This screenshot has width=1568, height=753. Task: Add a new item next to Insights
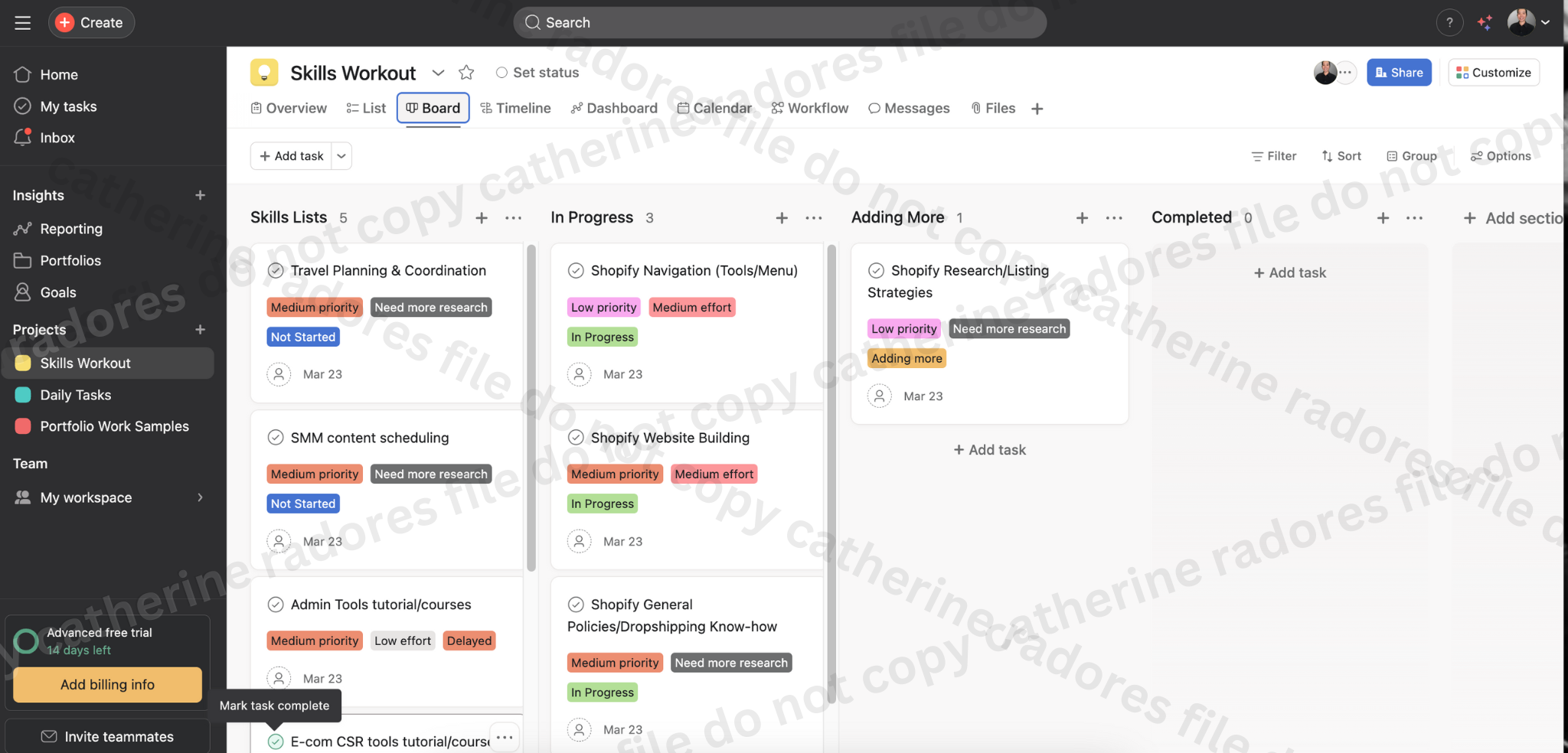[x=200, y=195]
